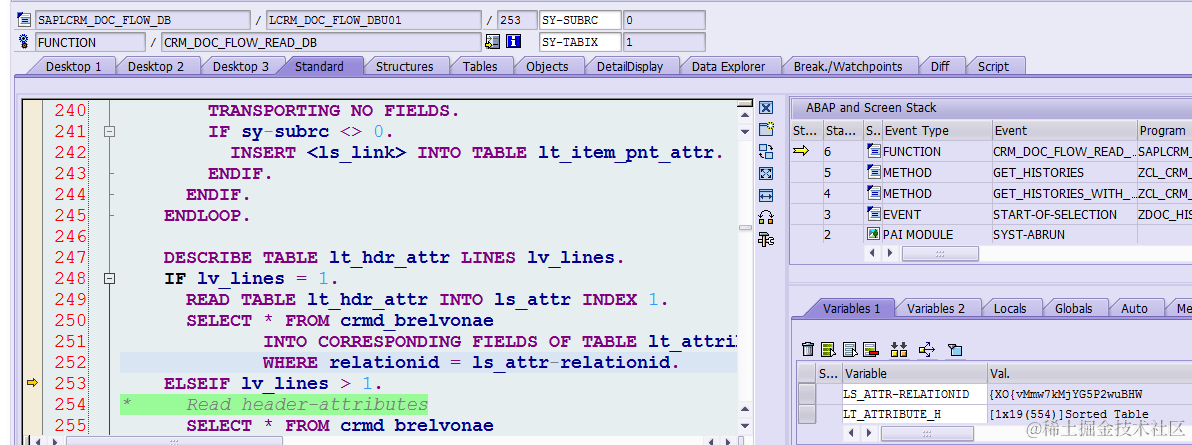Open the tool settings icon beside the editor
This screenshot has height=445, width=1192.
click(766, 240)
